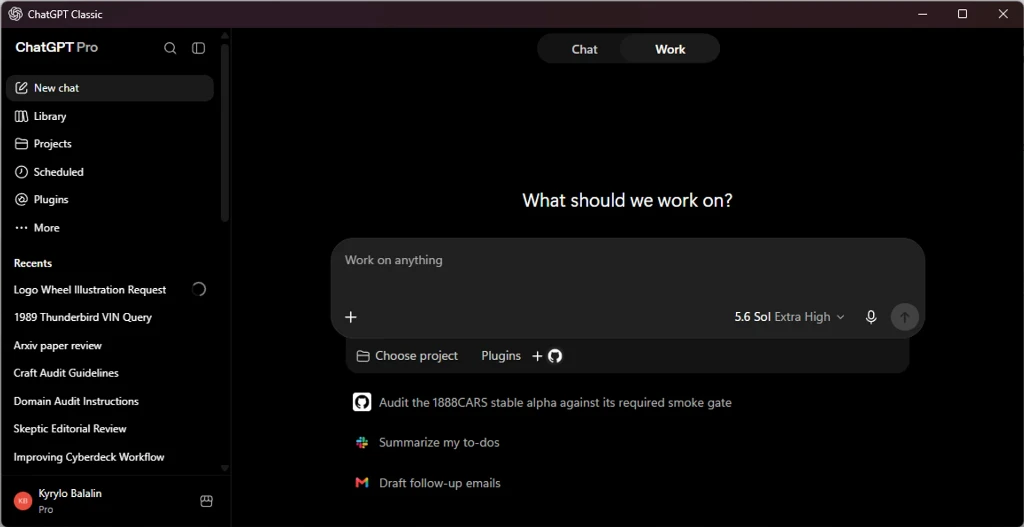This screenshot has height=527, width=1024.
Task: Click the Slack icon beside Summarize my to-dos
Action: [x=362, y=443]
